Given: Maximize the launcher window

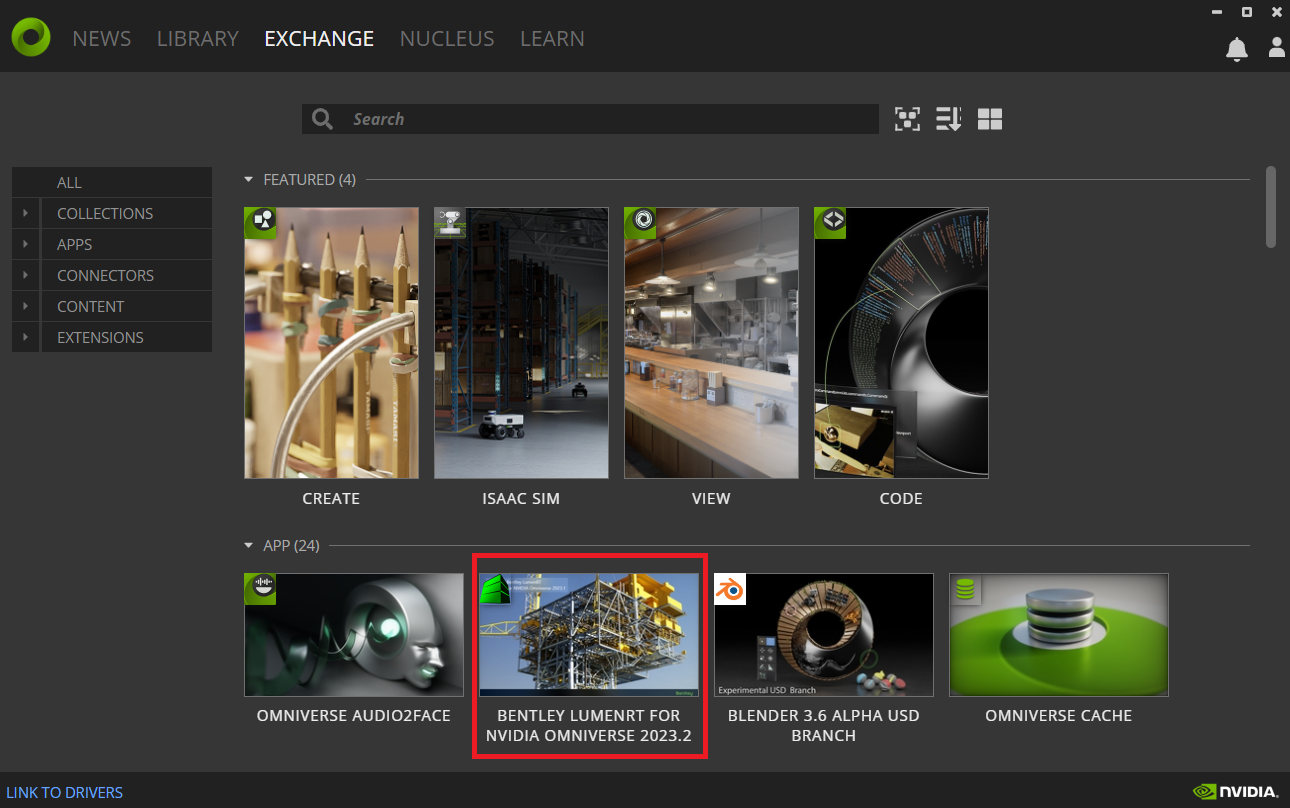Looking at the screenshot, I should coord(1247,12).
